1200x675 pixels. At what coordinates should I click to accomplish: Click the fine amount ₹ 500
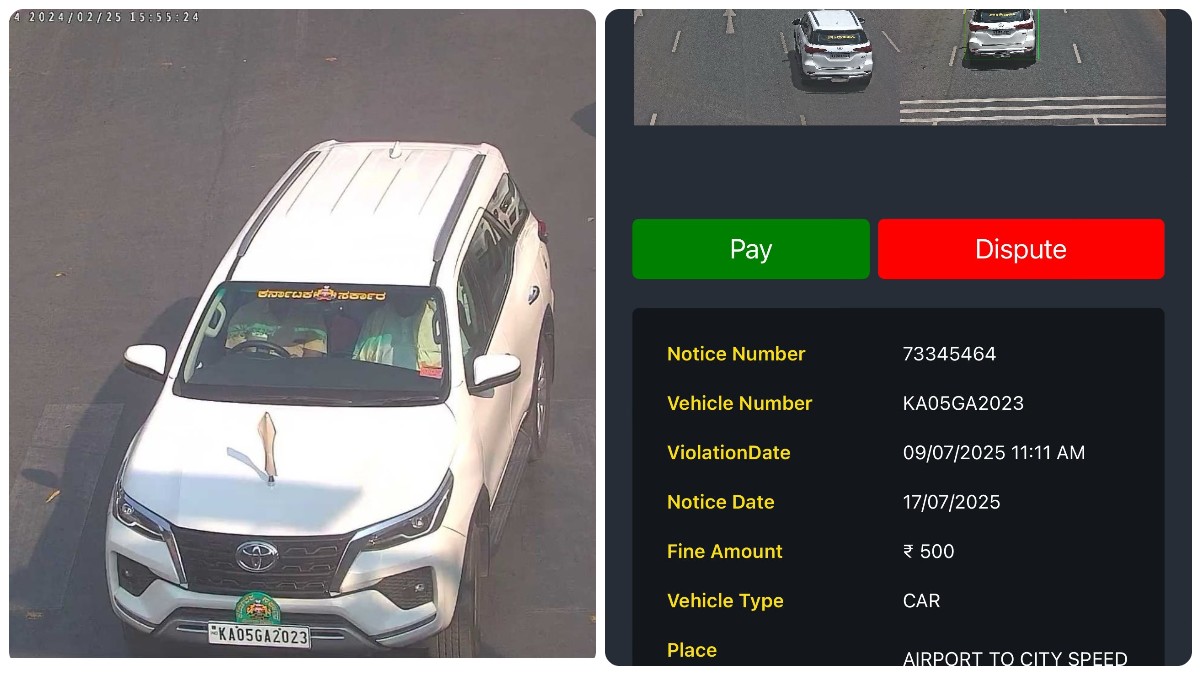(928, 551)
